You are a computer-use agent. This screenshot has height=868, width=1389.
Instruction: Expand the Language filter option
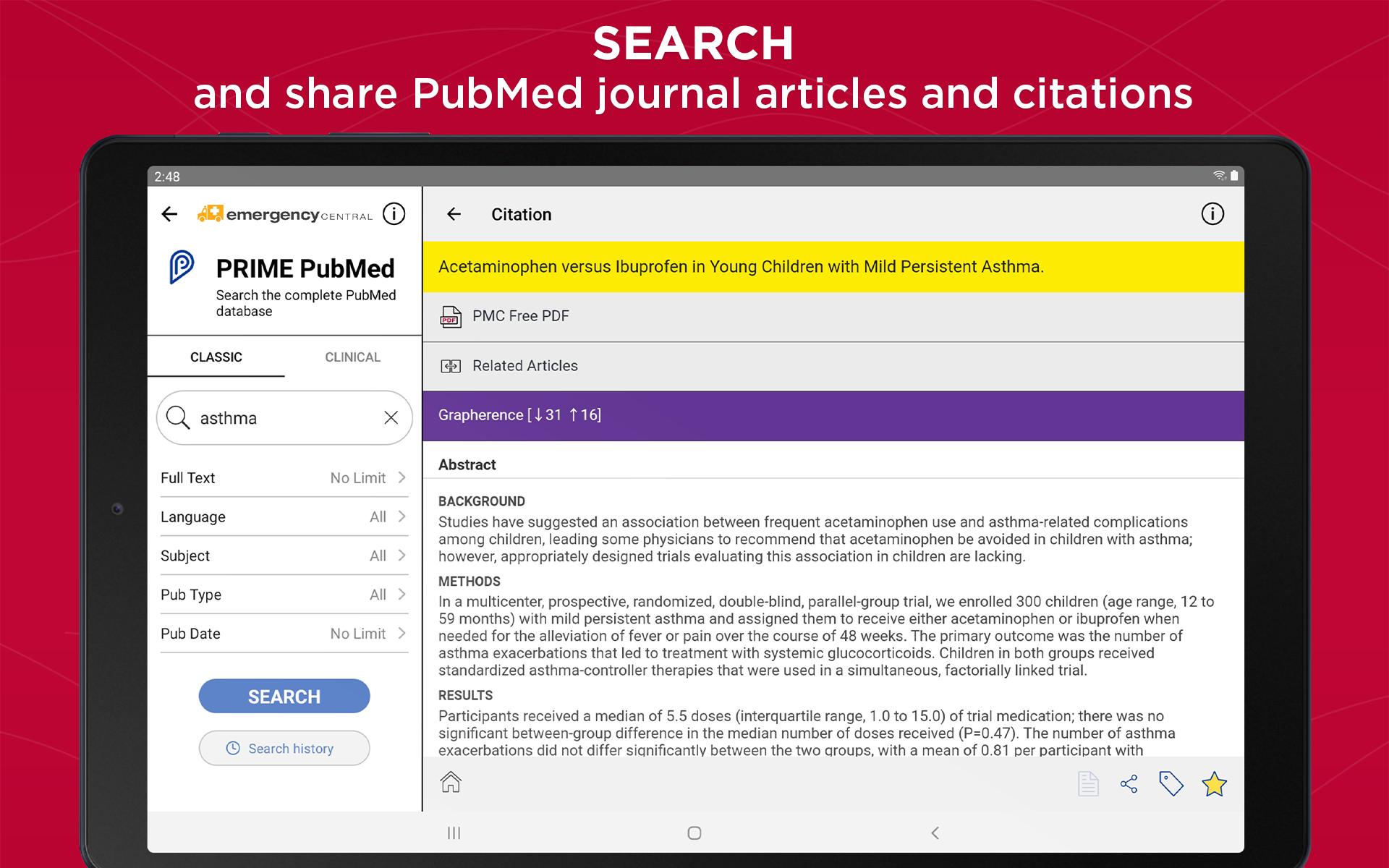click(x=284, y=516)
